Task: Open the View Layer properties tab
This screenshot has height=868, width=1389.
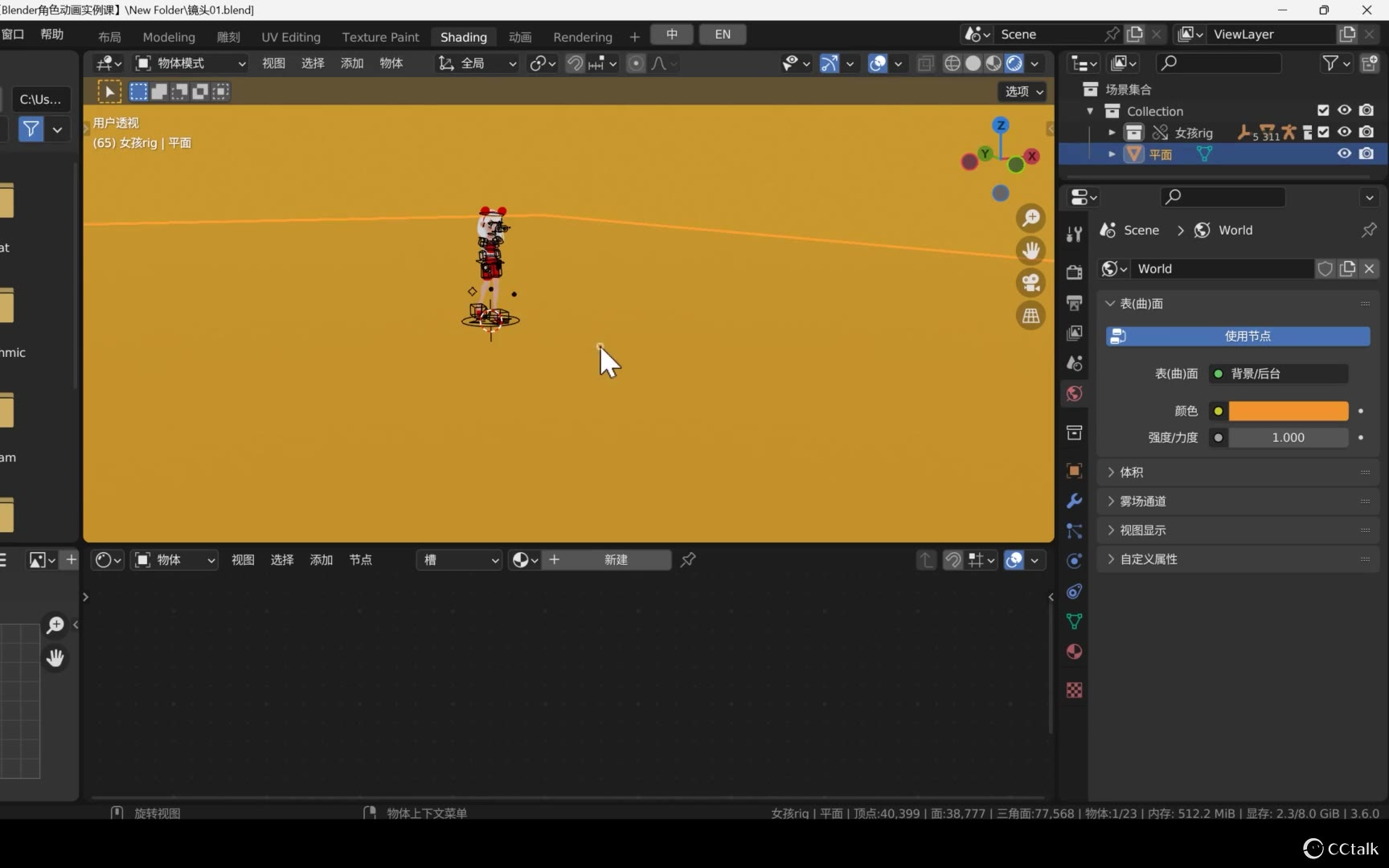Action: [x=1074, y=333]
